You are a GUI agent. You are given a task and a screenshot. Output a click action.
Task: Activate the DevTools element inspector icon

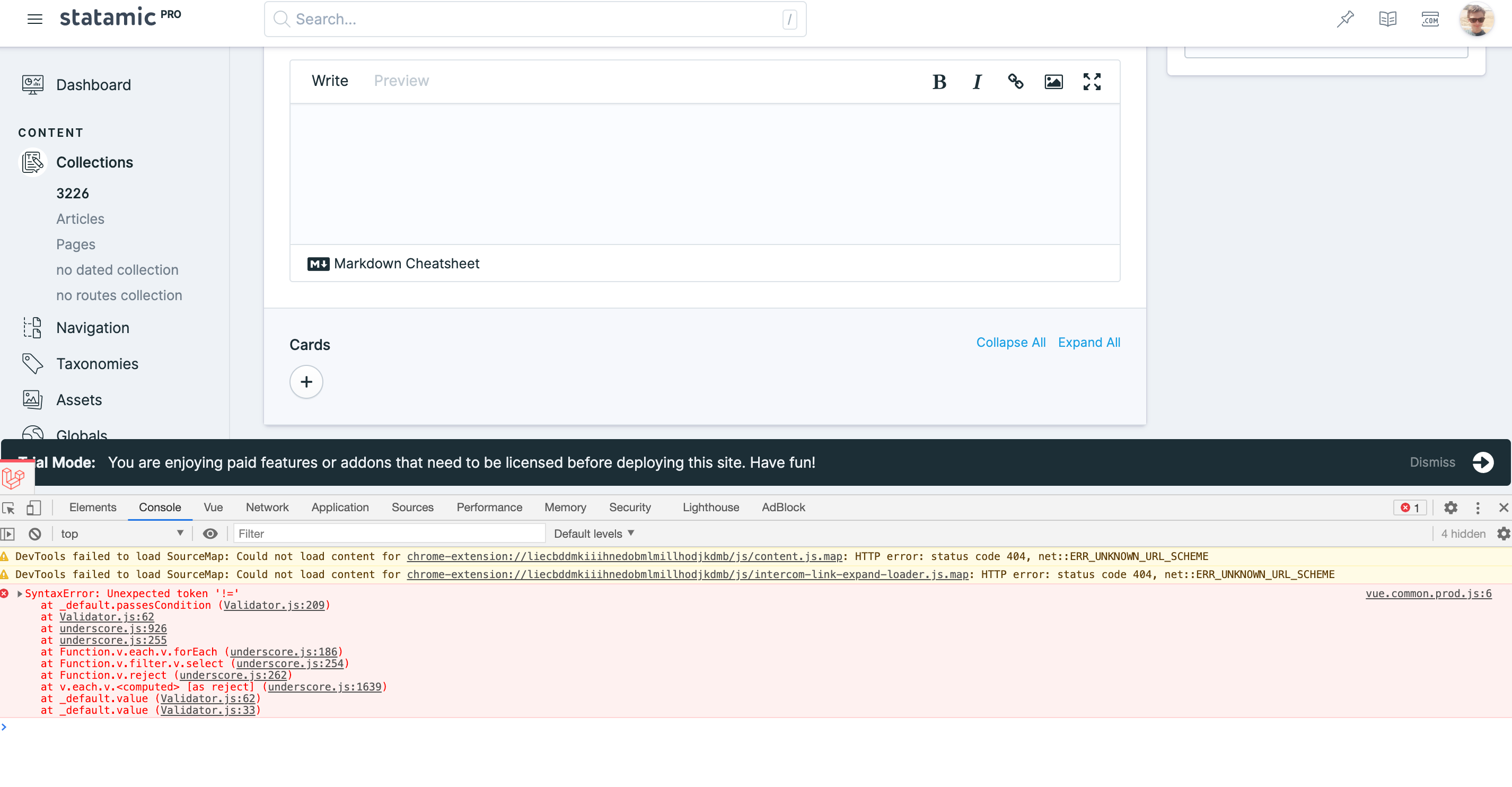pyautogui.click(x=8, y=508)
